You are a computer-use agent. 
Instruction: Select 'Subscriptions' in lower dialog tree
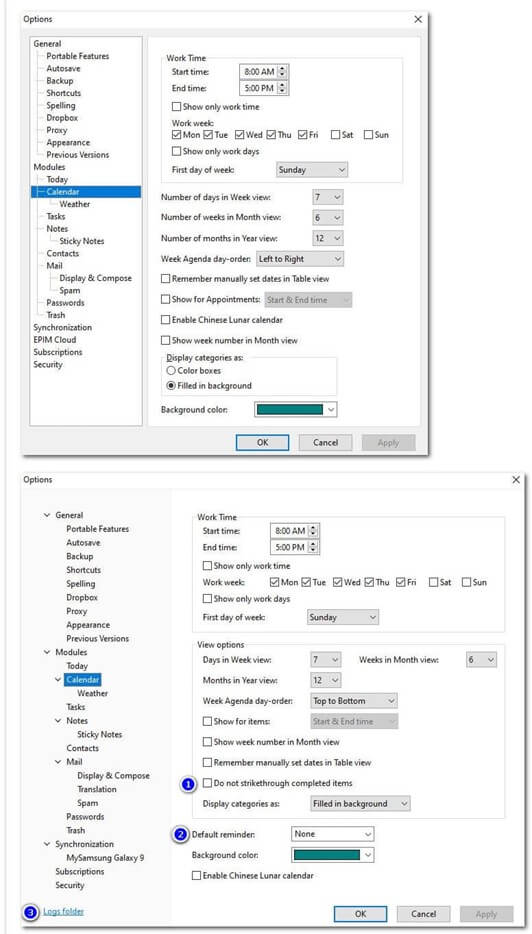pos(80,871)
